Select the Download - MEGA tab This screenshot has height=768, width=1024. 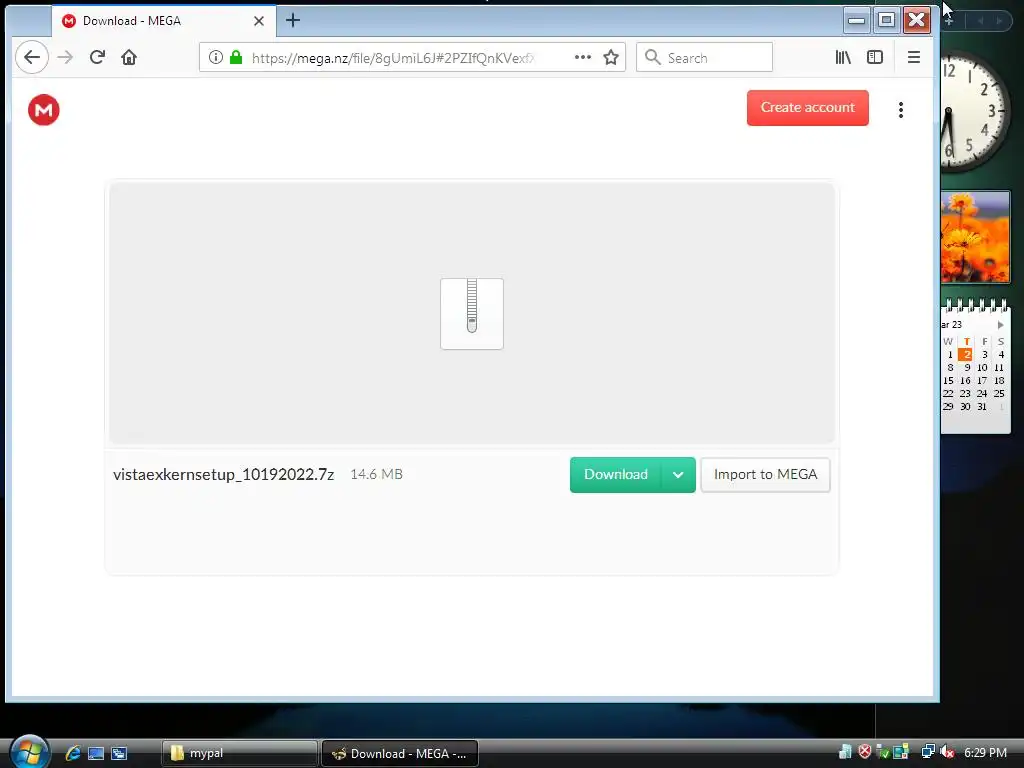[163, 21]
